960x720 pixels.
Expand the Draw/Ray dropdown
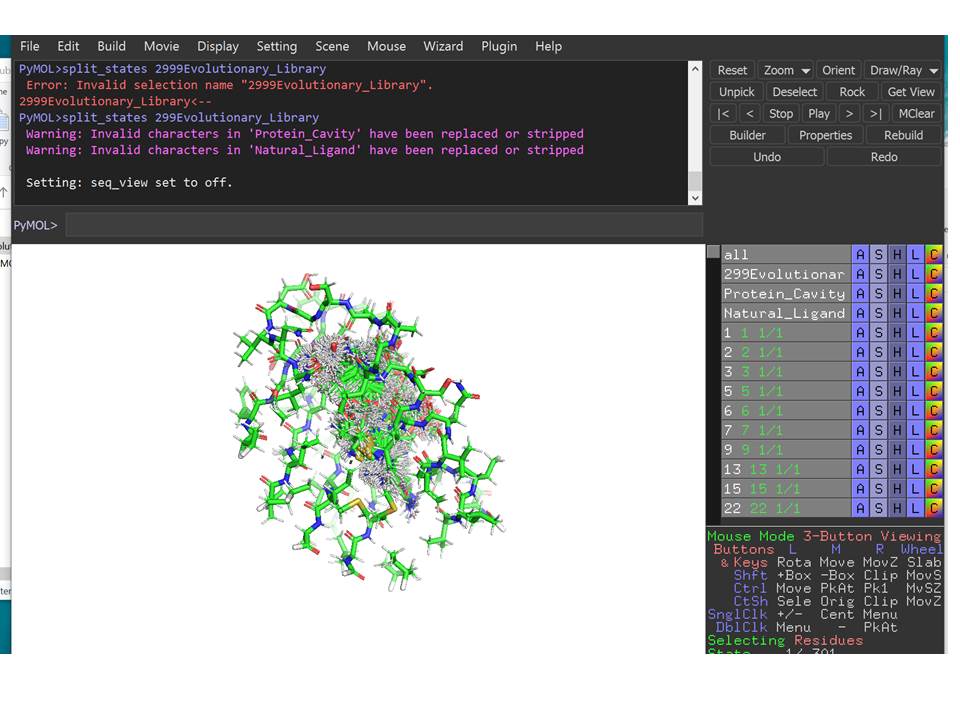pos(903,71)
